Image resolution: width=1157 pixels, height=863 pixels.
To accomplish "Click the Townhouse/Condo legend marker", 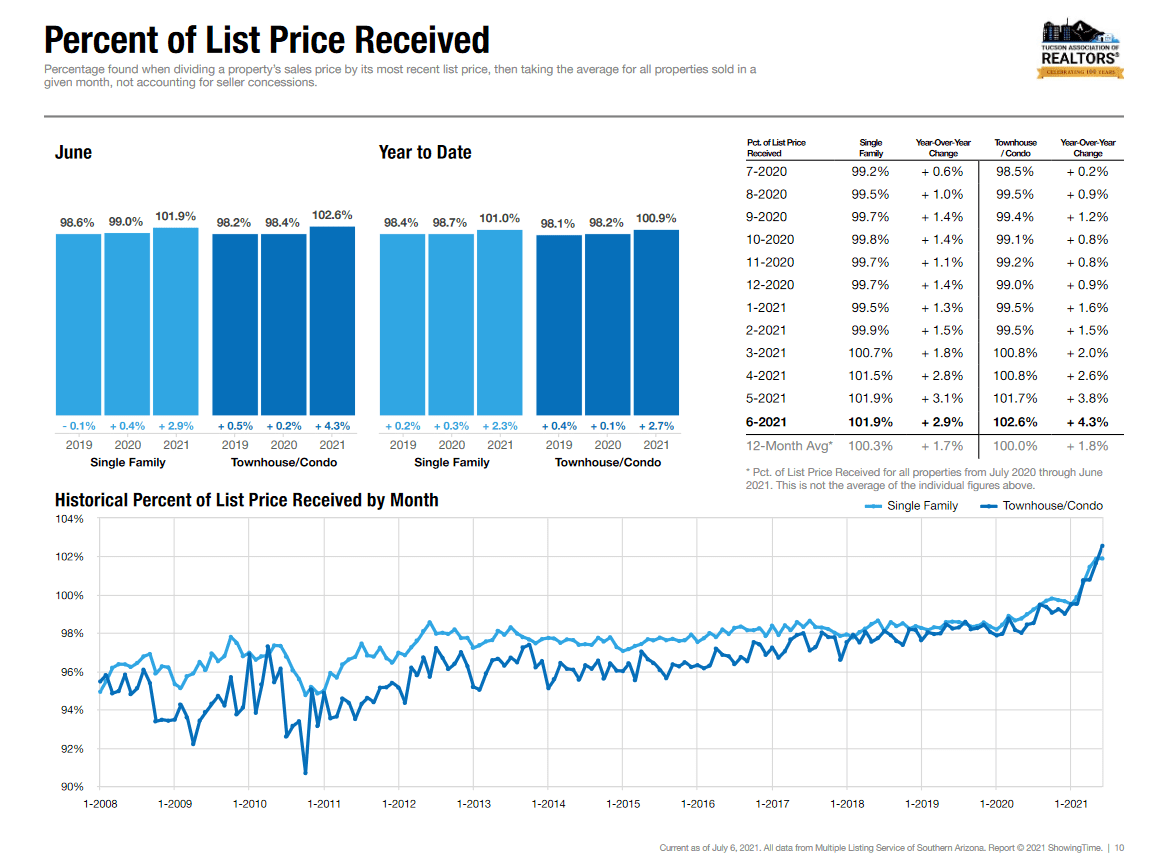I will (x=989, y=506).
